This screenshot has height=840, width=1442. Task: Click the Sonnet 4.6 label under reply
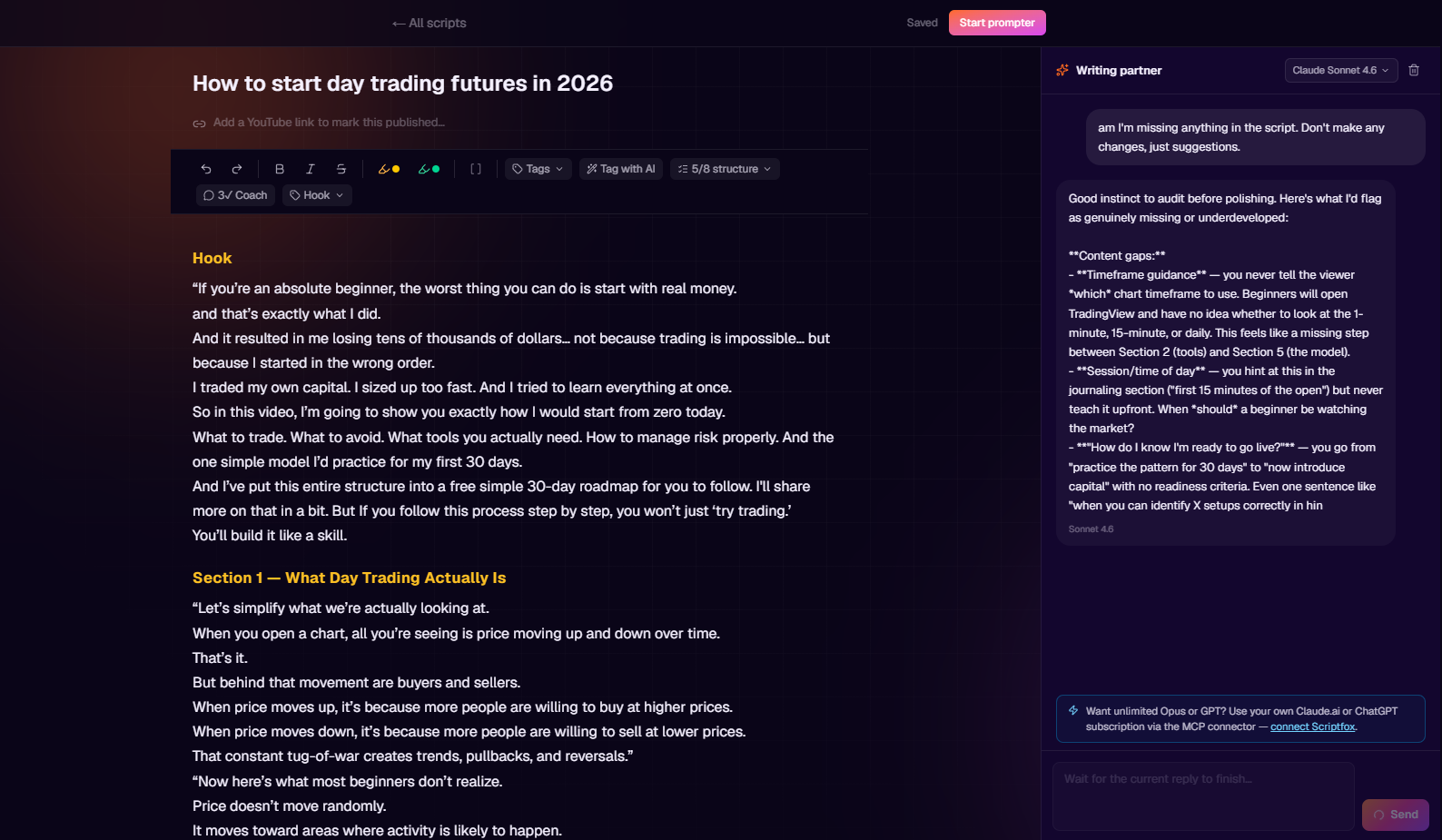pyautogui.click(x=1091, y=529)
